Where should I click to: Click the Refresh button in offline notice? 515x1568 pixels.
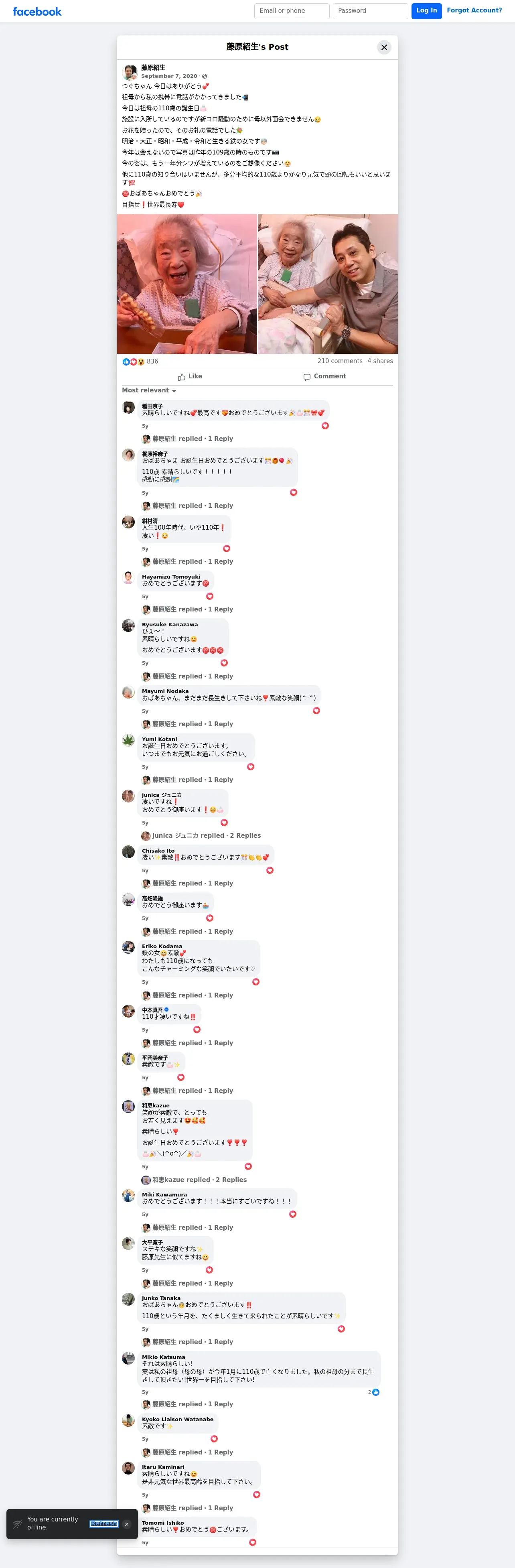(103, 1523)
